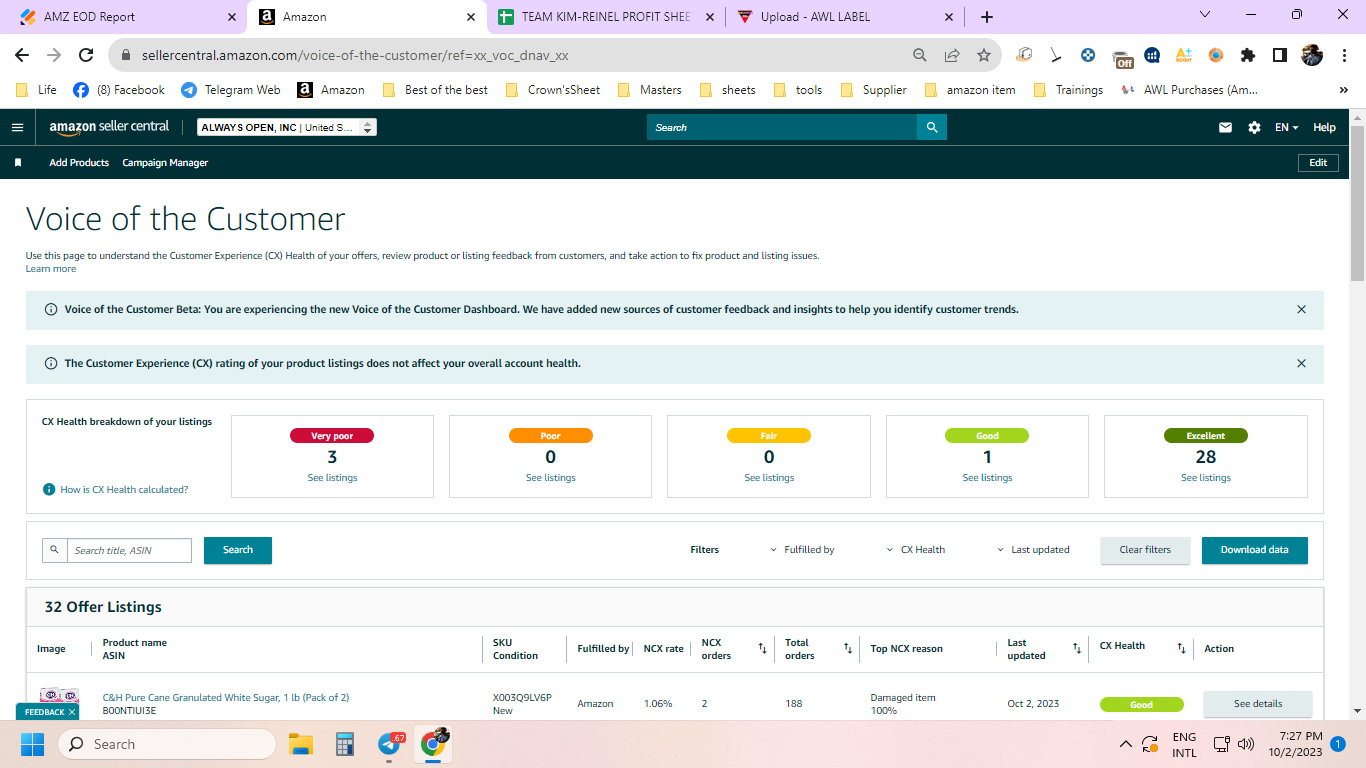1366x768 pixels.
Task: Open the Learn more link
Action: tap(51, 269)
